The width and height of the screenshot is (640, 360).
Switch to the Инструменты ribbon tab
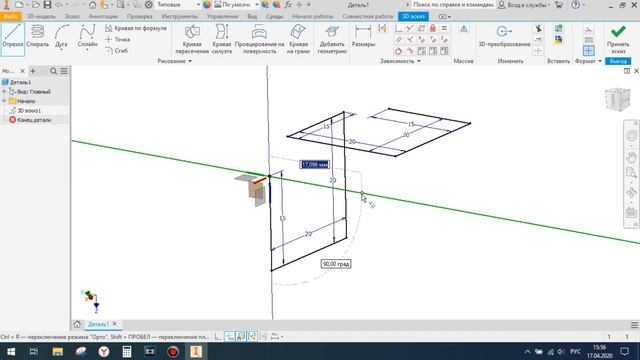(x=180, y=16)
